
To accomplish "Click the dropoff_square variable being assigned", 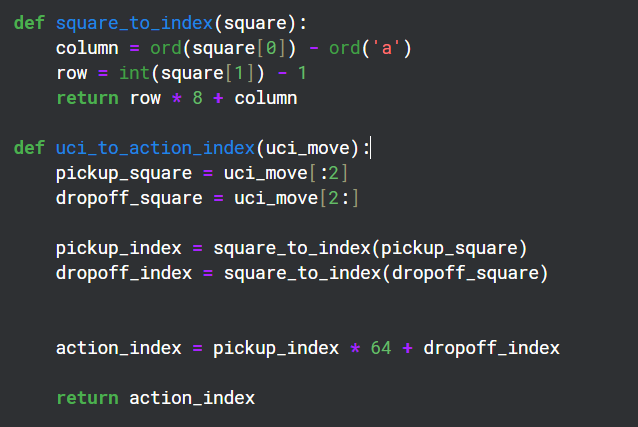I will coord(129,198).
